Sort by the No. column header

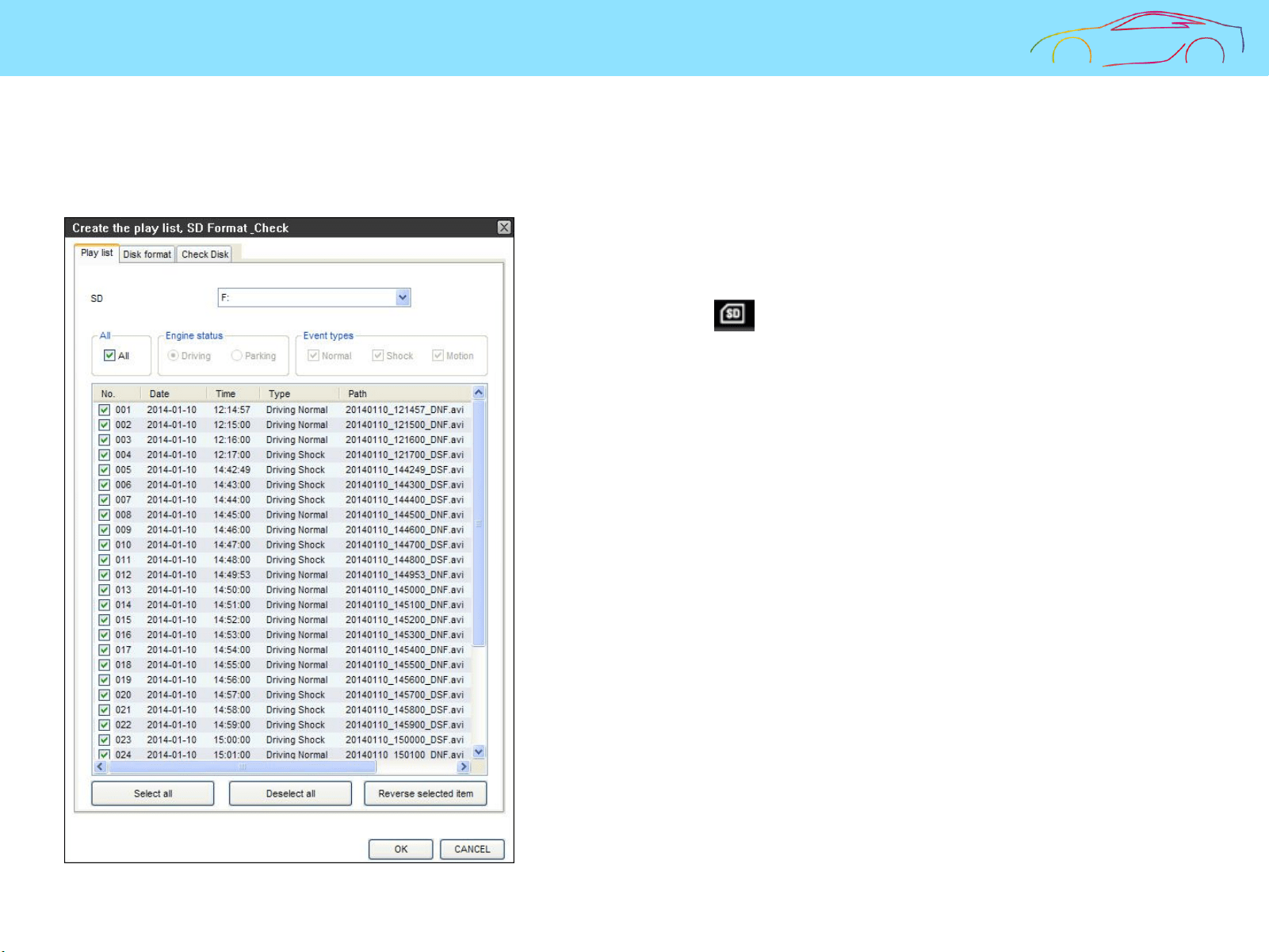117,393
